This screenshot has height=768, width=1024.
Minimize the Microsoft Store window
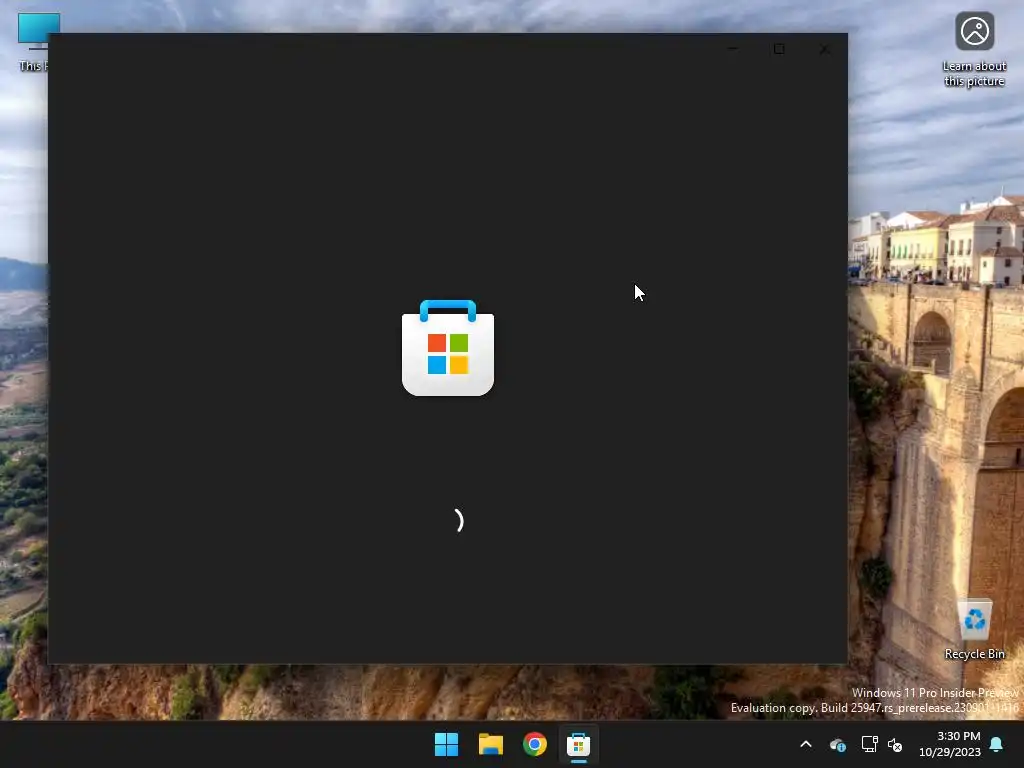[x=733, y=49]
